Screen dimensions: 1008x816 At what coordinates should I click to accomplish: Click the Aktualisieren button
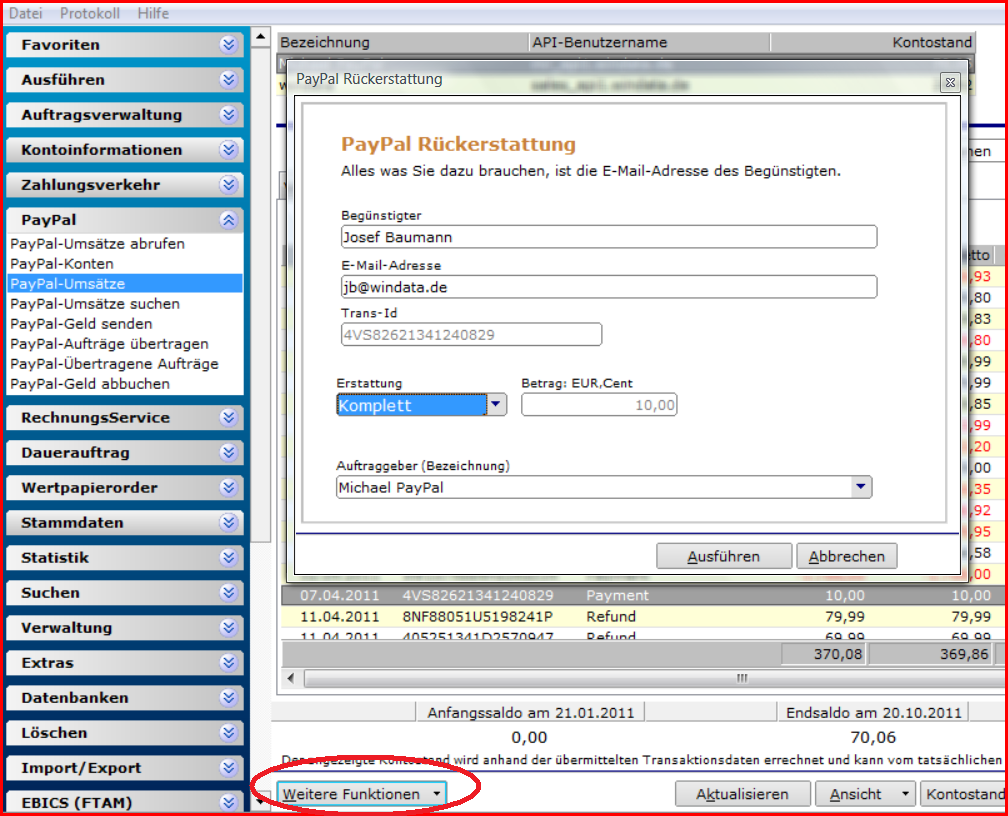742,794
